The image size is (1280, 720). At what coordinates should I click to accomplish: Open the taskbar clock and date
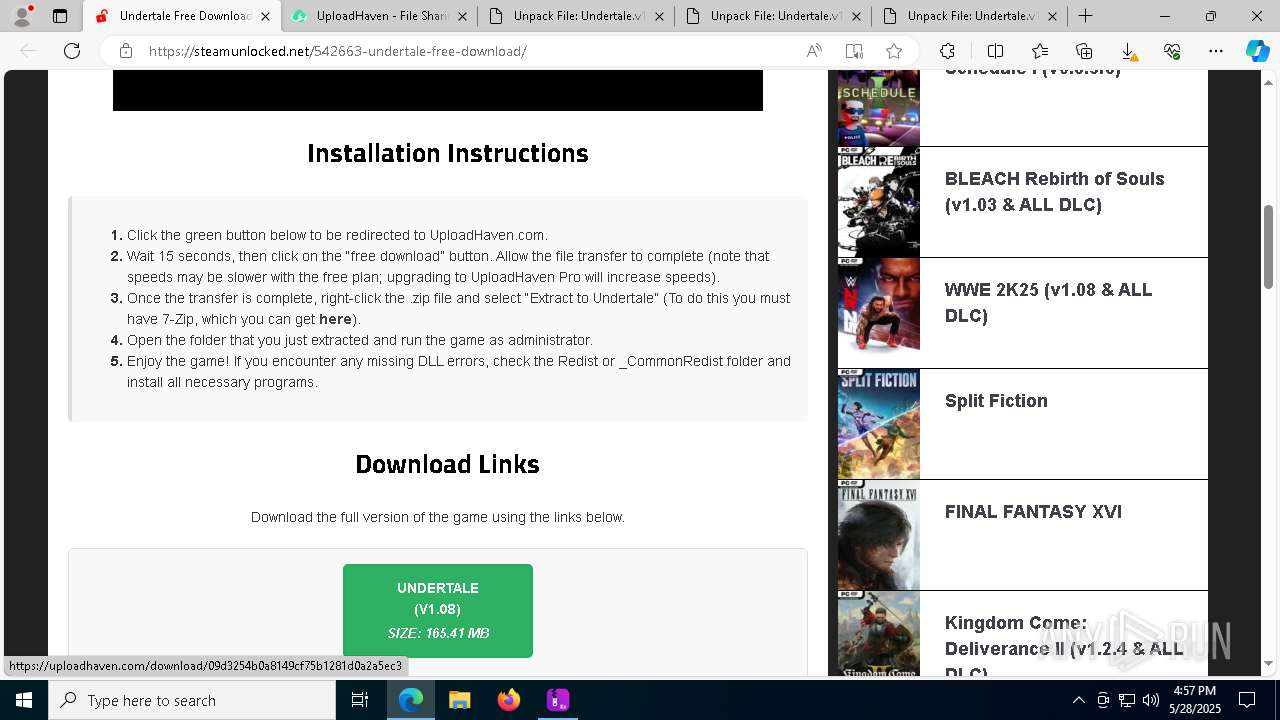click(1194, 700)
